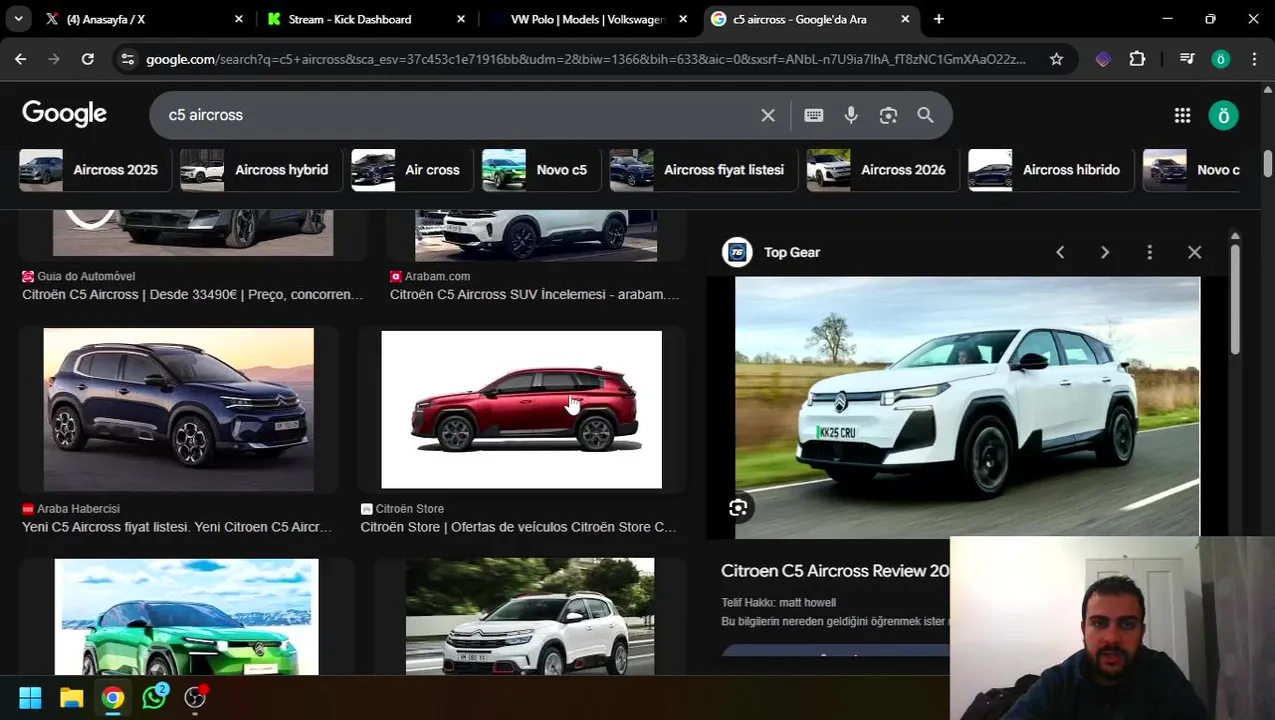Filter by Air cross chip
Viewport: 1275px width, 720px height.
pos(411,170)
